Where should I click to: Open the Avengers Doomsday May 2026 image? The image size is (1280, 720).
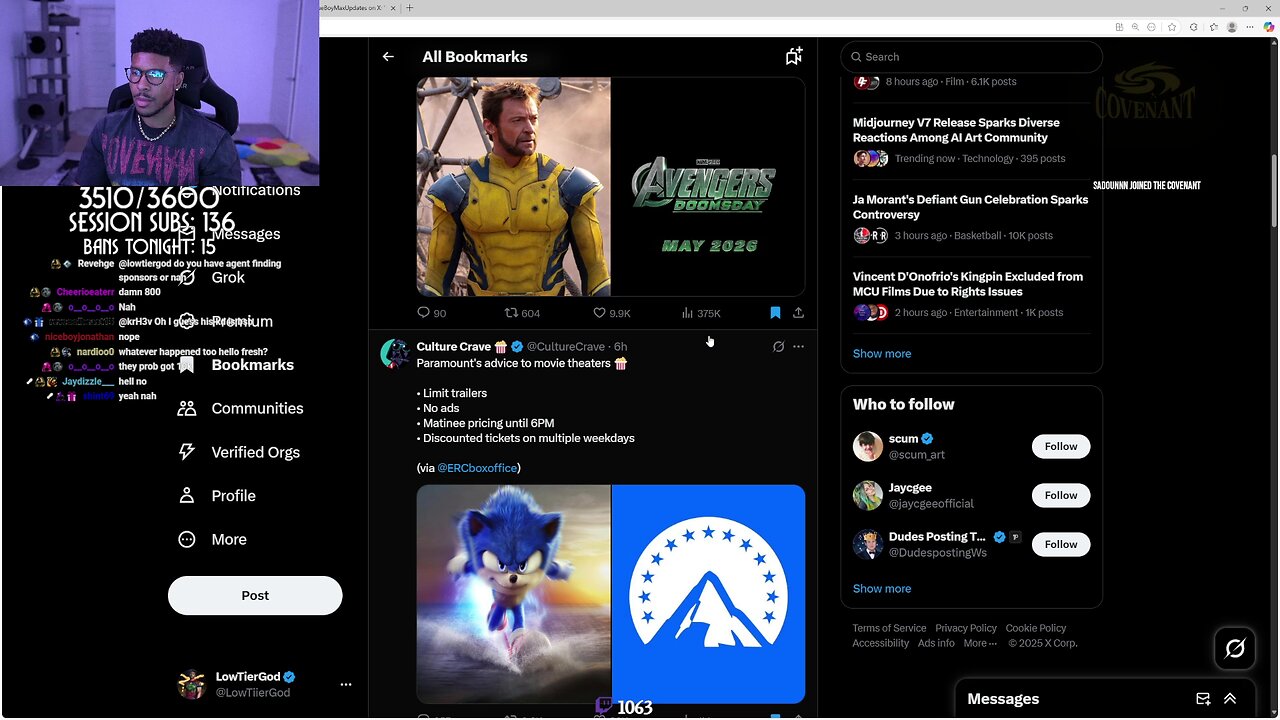[708, 186]
